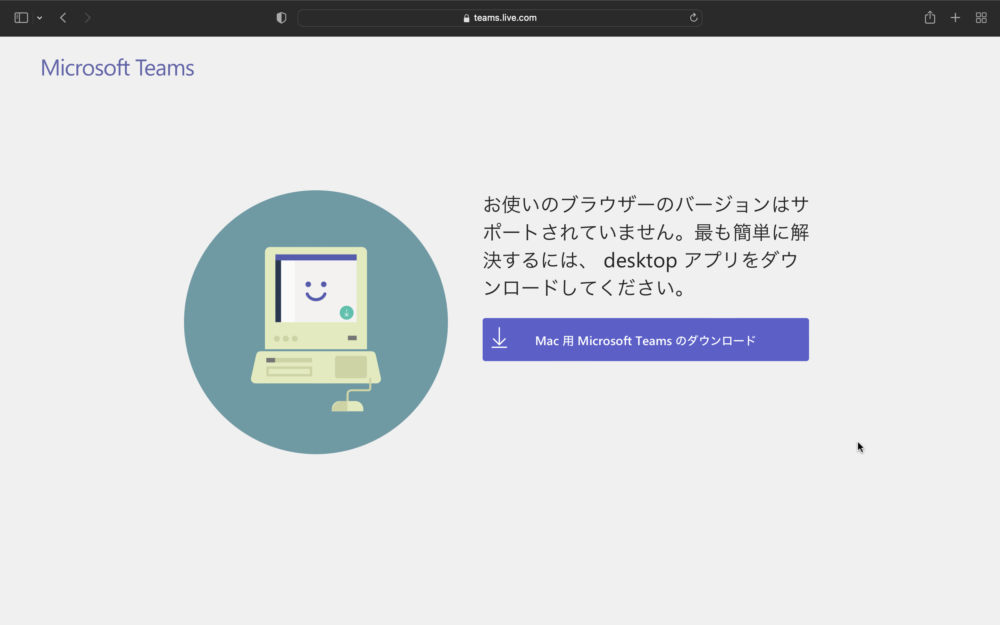Reload the teams.live.com page
The image size is (1000, 625).
click(x=692, y=17)
